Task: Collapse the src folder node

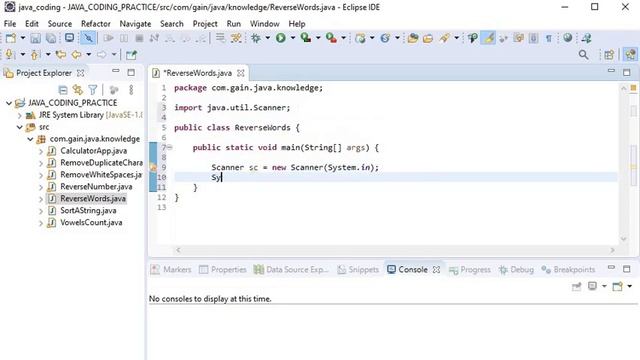Action: pyautogui.click(x=20, y=127)
